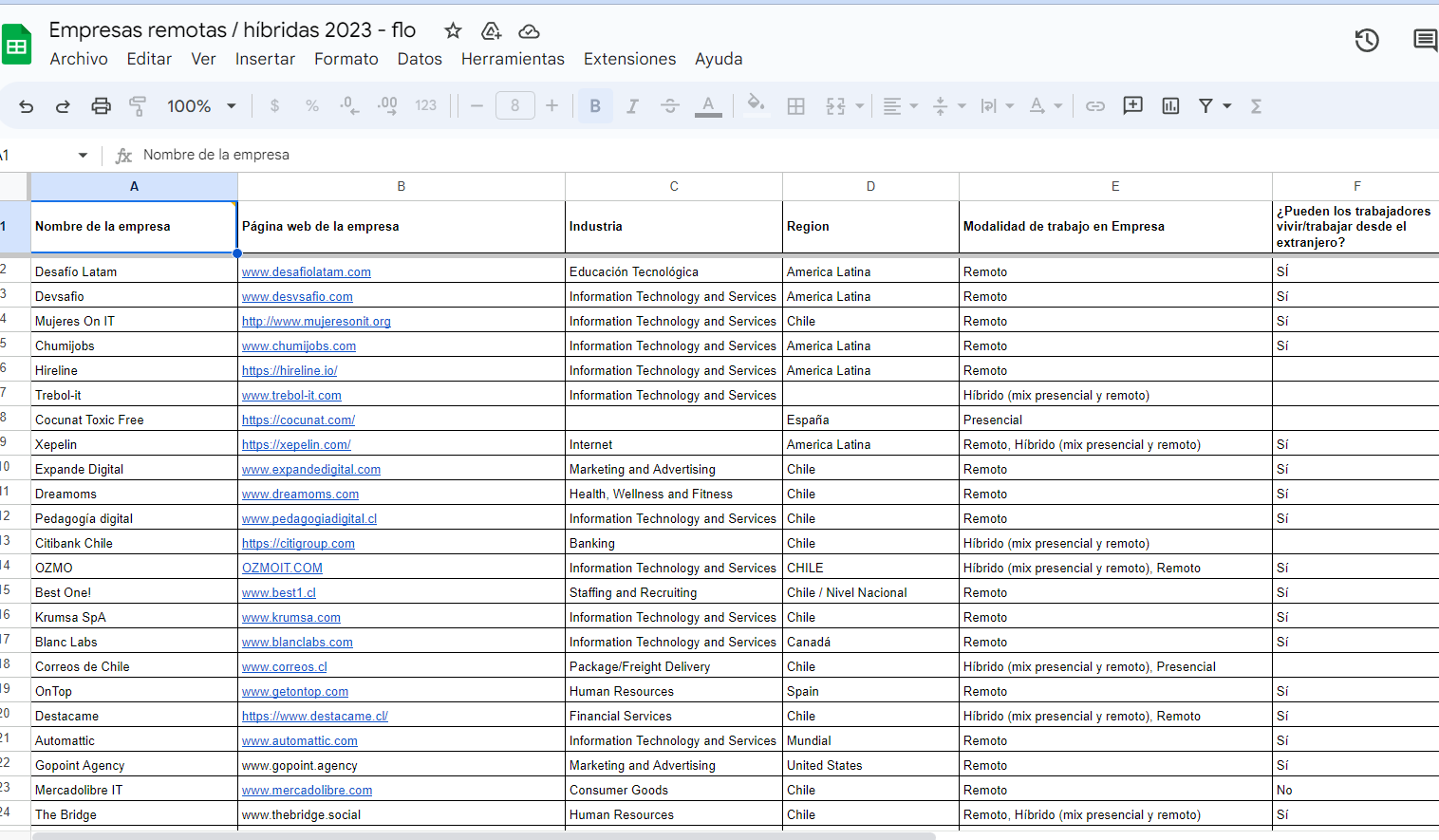Open horizontal align dropdown
1439x840 pixels.
(x=900, y=106)
